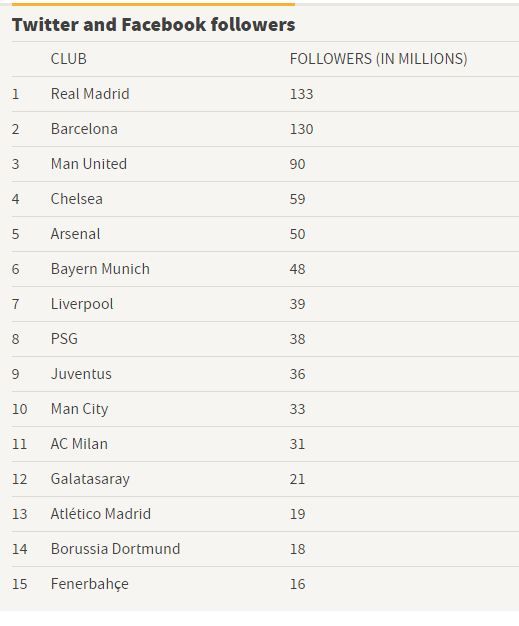Select the AC Milan entry
This screenshot has width=519, height=626.
pyautogui.click(x=79, y=444)
